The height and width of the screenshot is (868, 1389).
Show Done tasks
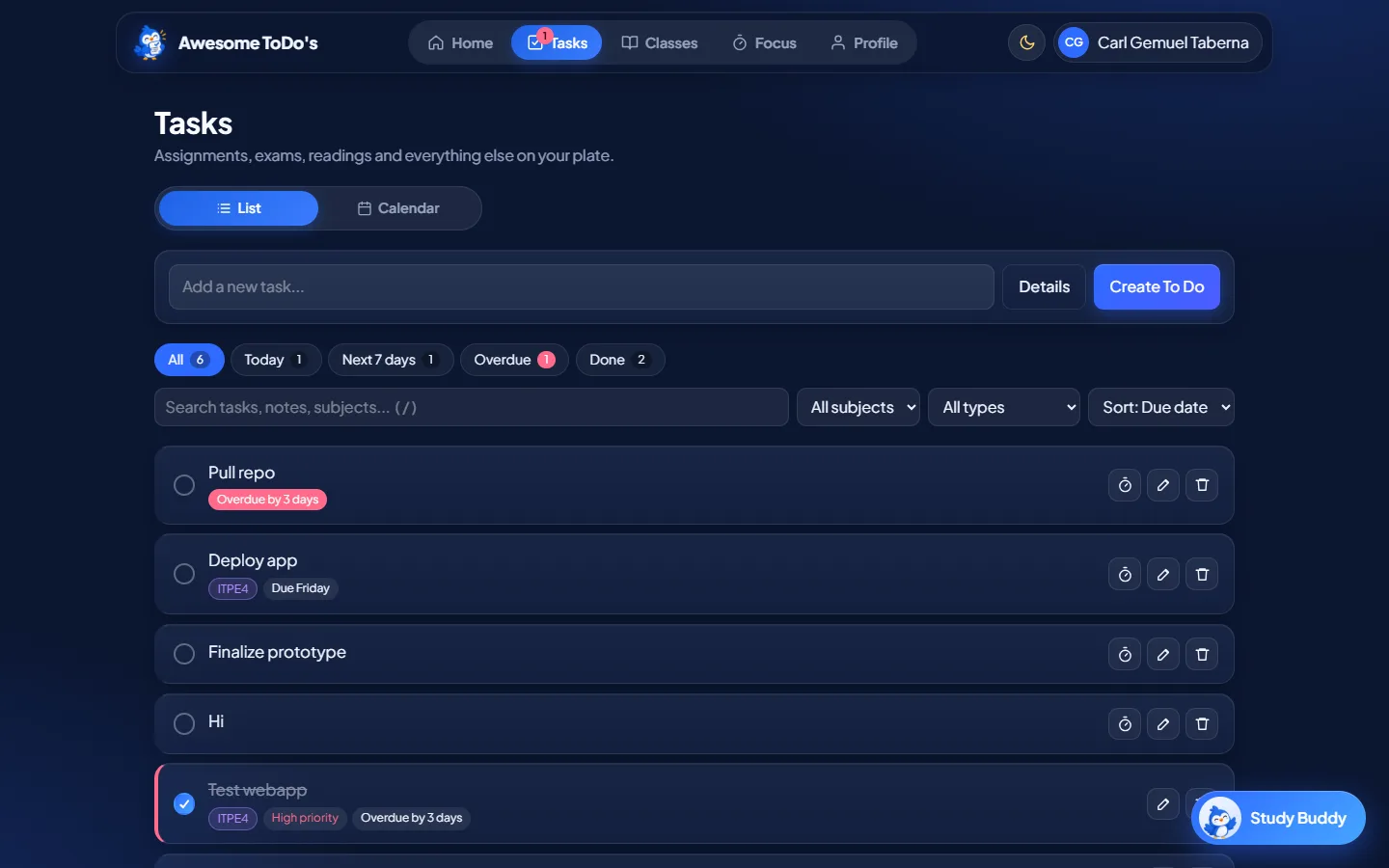point(620,360)
